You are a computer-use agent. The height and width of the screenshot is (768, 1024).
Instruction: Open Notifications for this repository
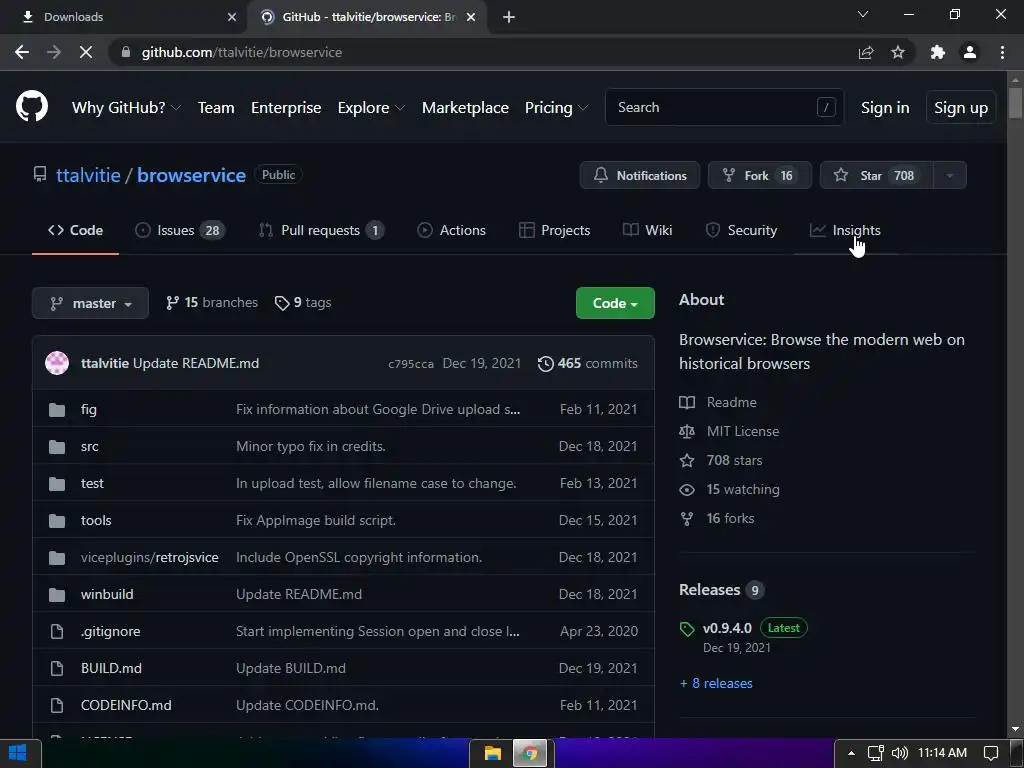click(x=639, y=175)
